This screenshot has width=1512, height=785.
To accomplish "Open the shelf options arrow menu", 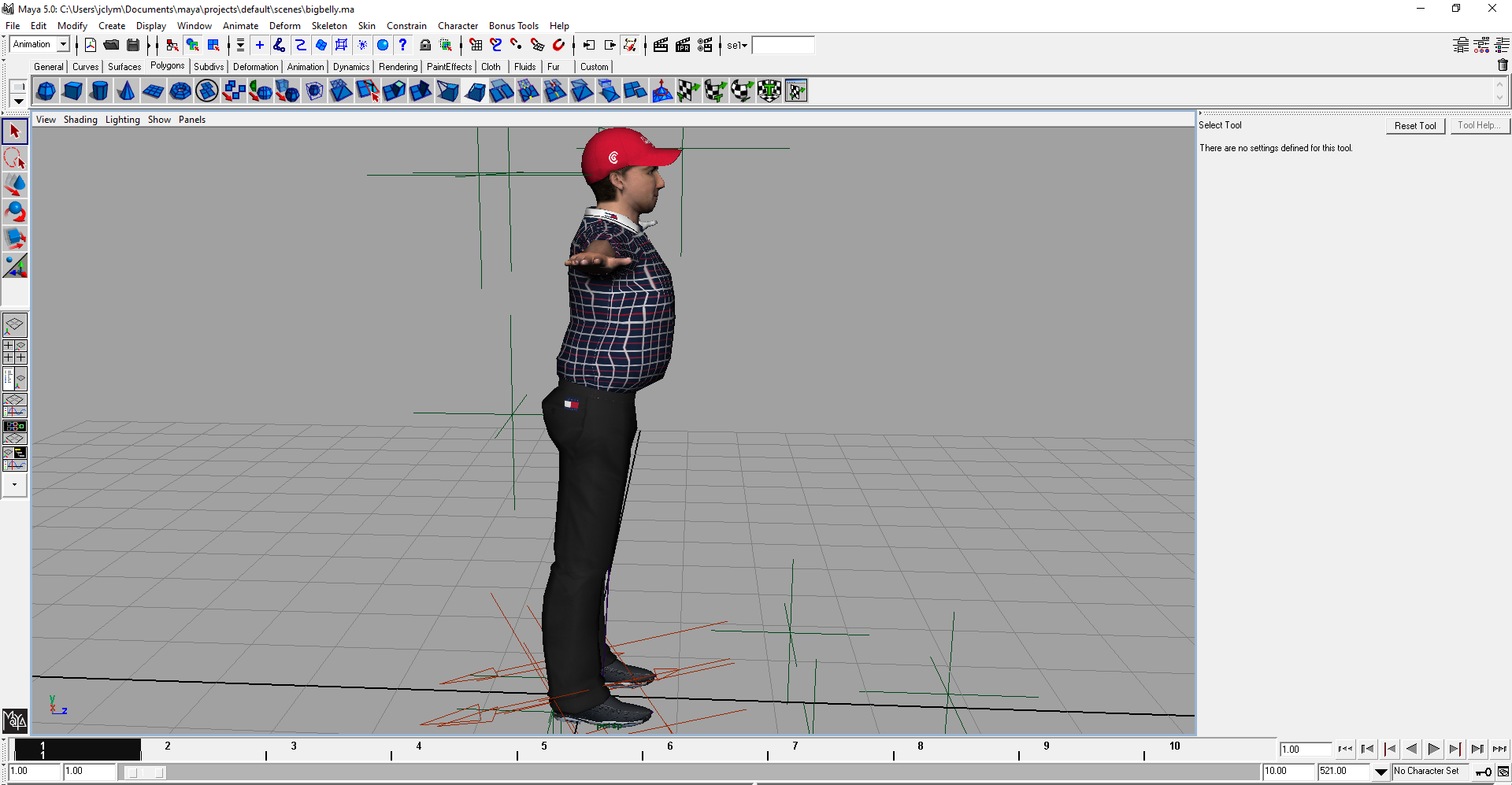I will 18,102.
